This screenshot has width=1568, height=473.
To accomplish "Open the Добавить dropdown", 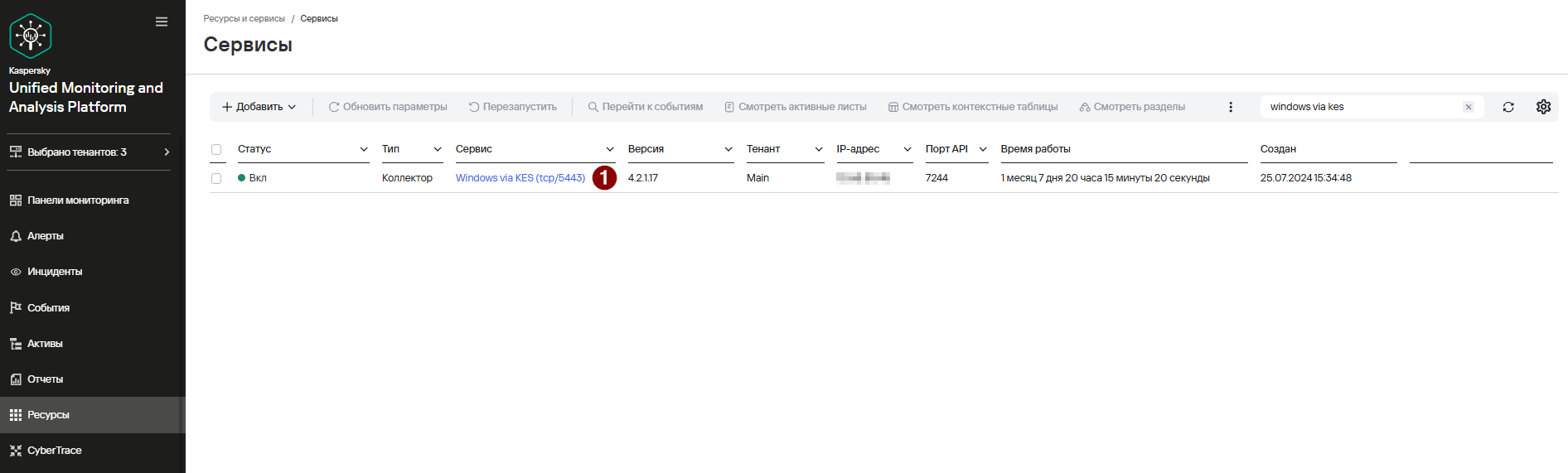I will [x=259, y=107].
